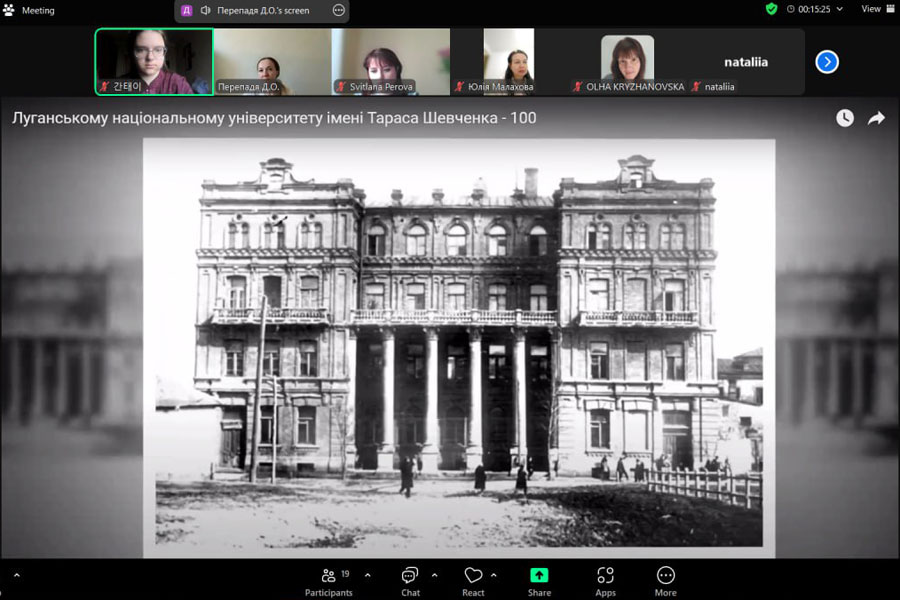The width and height of the screenshot is (900, 600).
Task: Expand the Participants options chevron
Action: click(x=367, y=575)
